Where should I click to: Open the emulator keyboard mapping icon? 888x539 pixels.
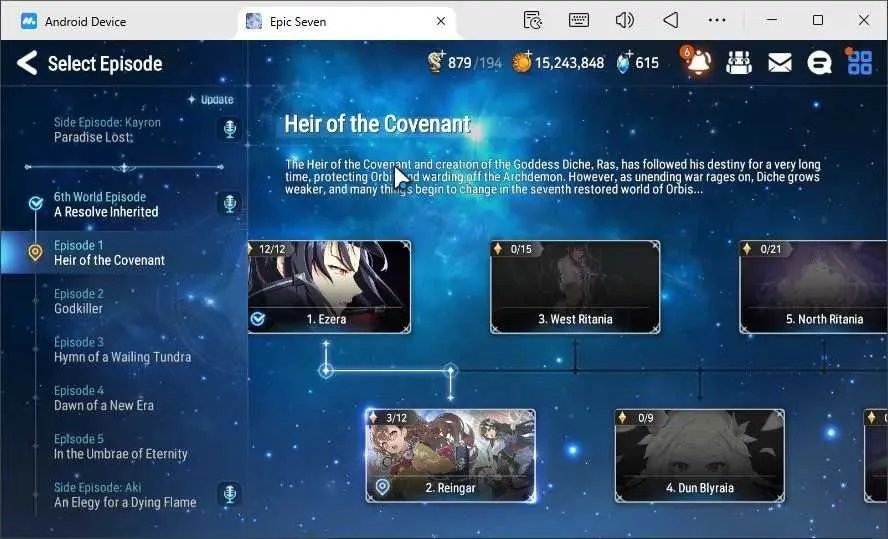[578, 20]
